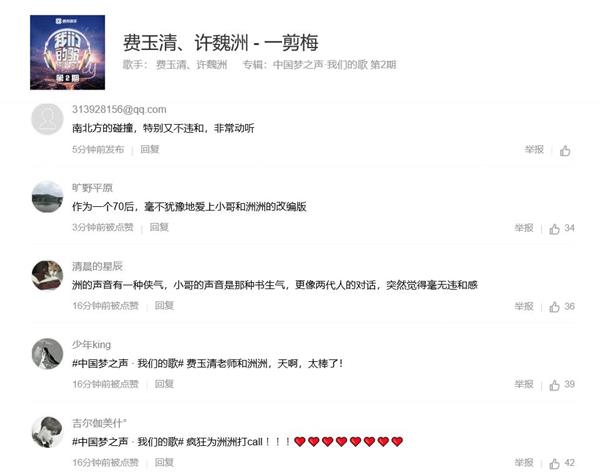Image resolution: width=600 pixels, height=475 pixels.
Task: Reply to the comment by 313928156@qq.com
Action: pos(150,149)
